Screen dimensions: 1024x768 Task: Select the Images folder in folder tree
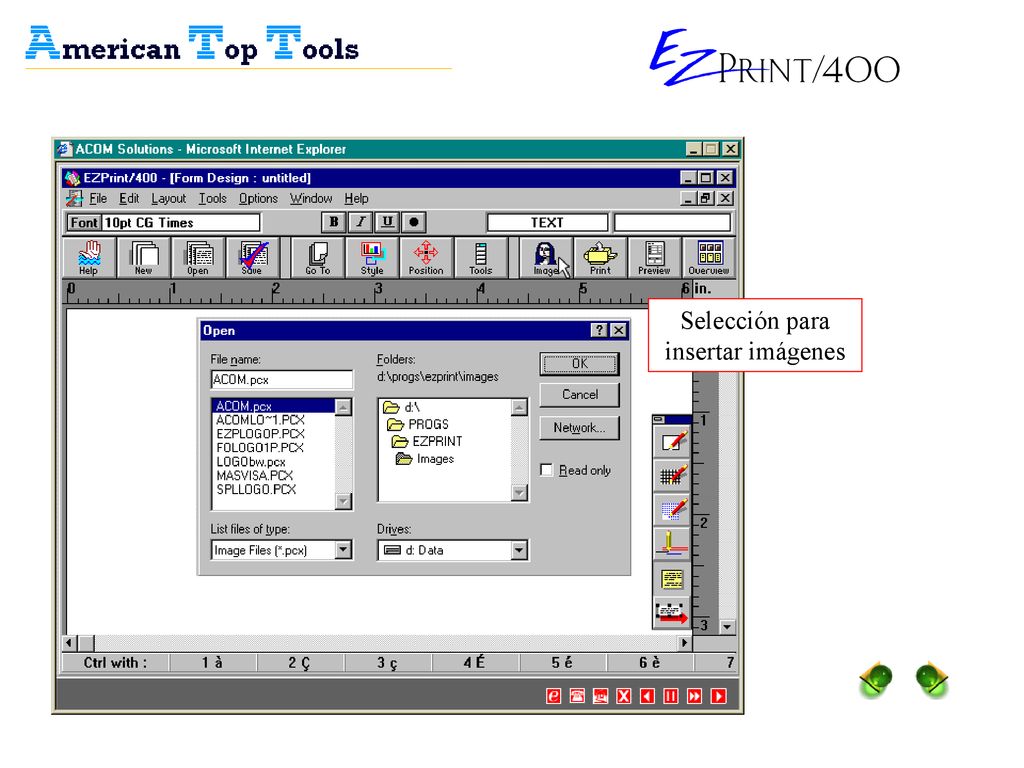(x=425, y=459)
